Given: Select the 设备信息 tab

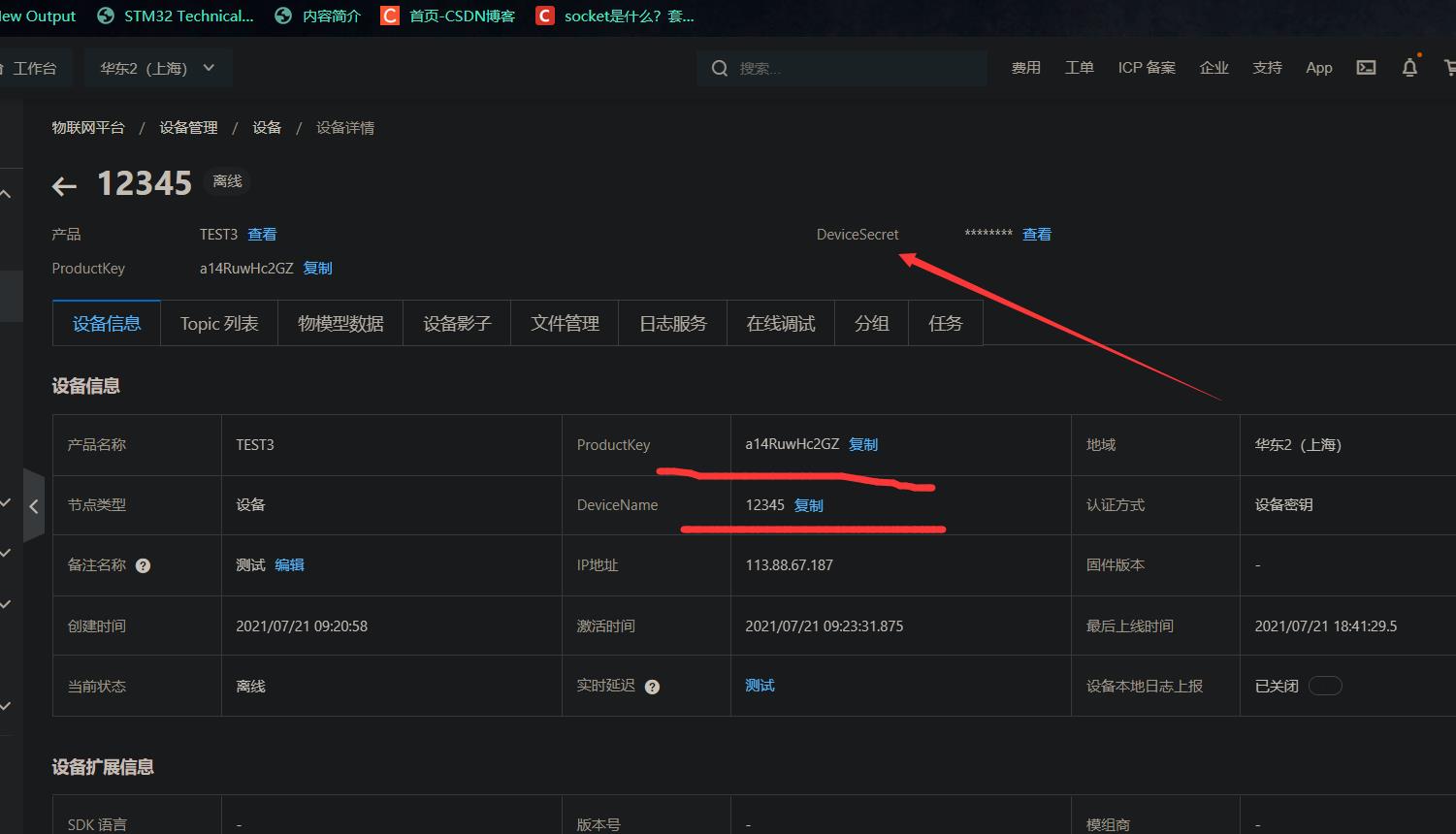Looking at the screenshot, I should (x=107, y=323).
